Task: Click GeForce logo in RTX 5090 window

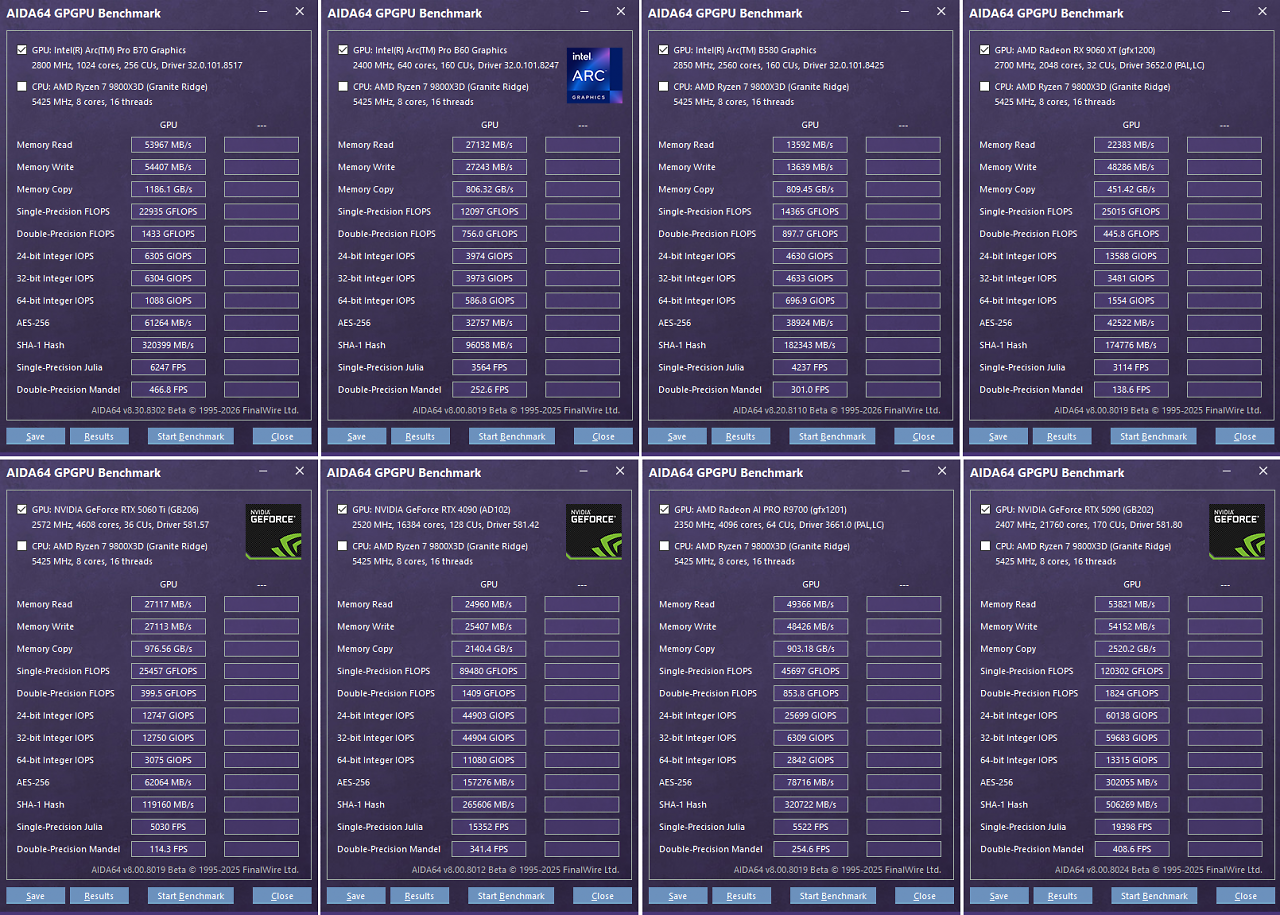Action: pyautogui.click(x=1237, y=531)
